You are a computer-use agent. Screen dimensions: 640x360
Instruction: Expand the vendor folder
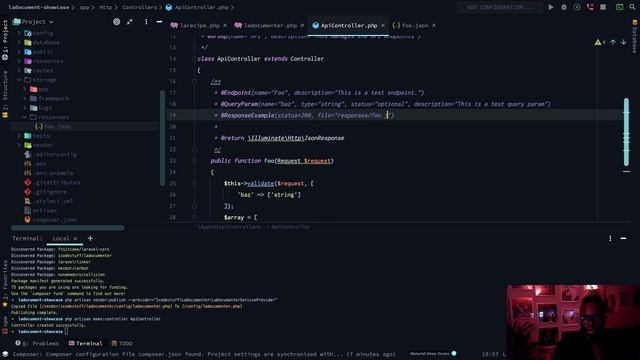(x=19, y=145)
